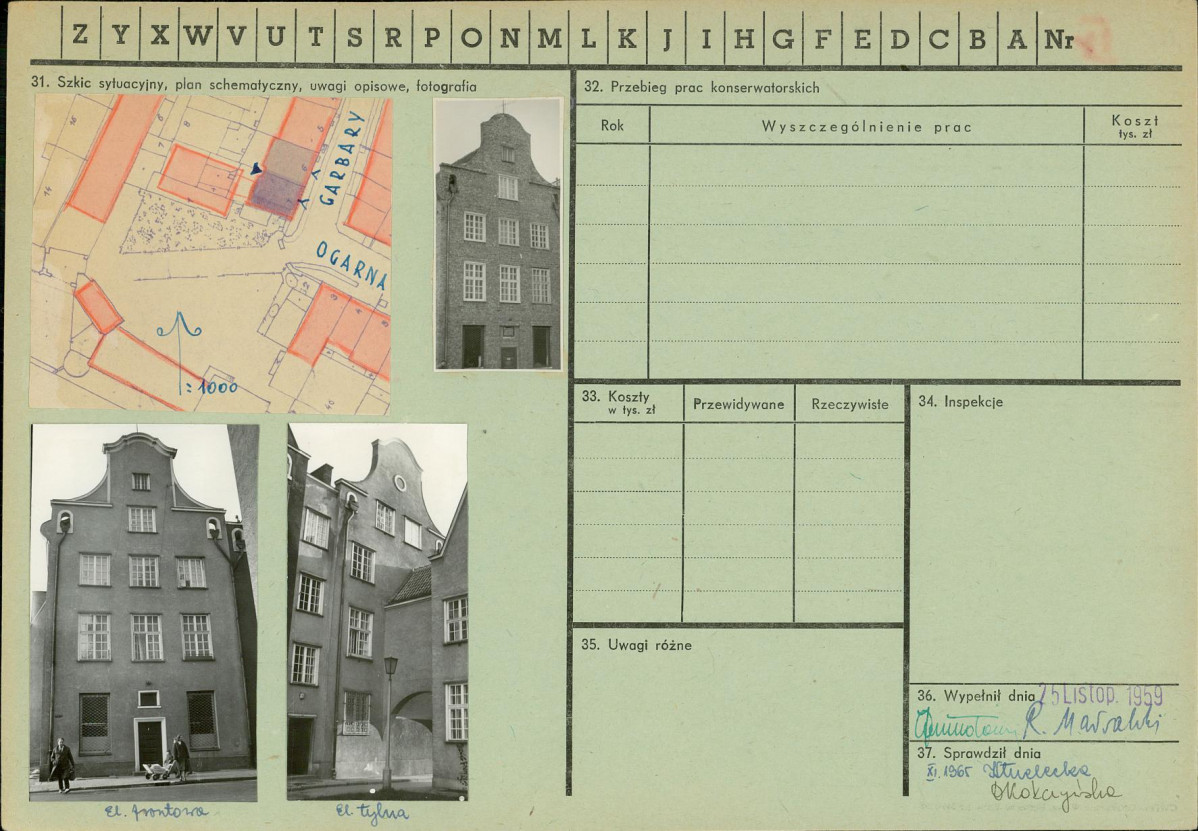Open the rear elevation photo with street lamp
Screen dimensions: 1198x831
point(377,612)
